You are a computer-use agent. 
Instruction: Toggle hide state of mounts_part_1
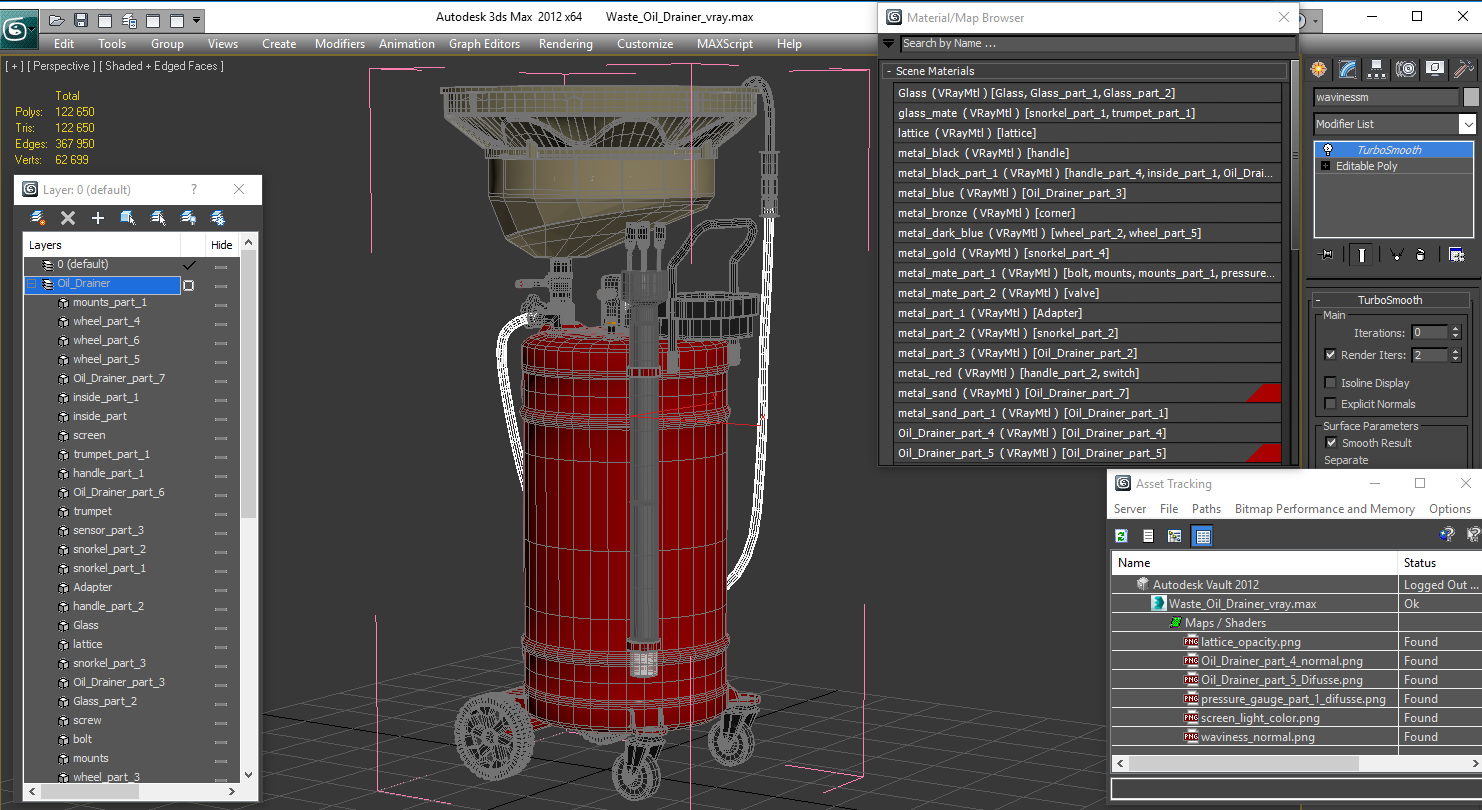(x=221, y=303)
